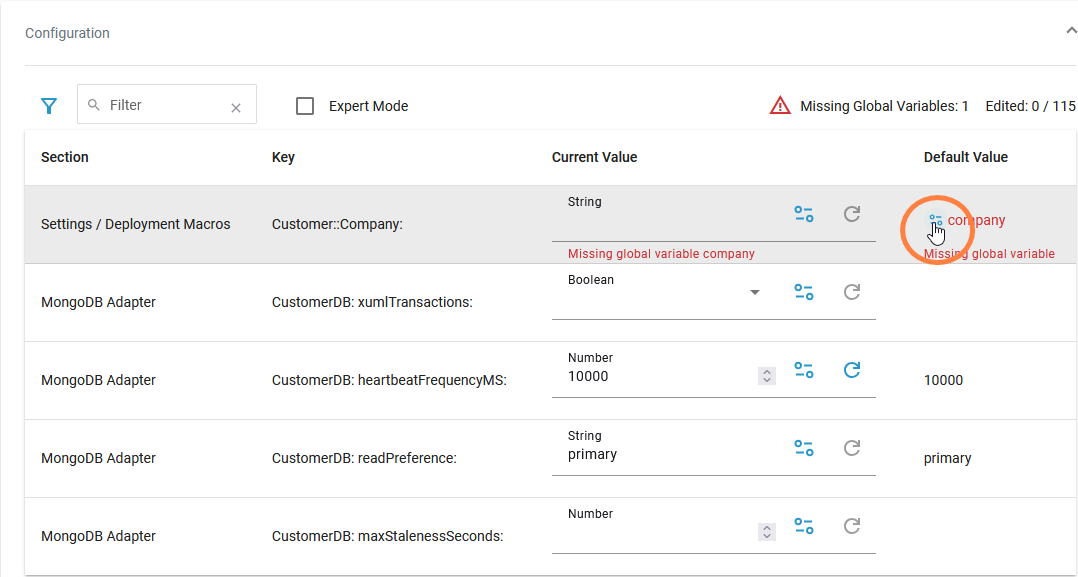
Task: Reset the Customer::Company value to default
Action: coord(852,214)
